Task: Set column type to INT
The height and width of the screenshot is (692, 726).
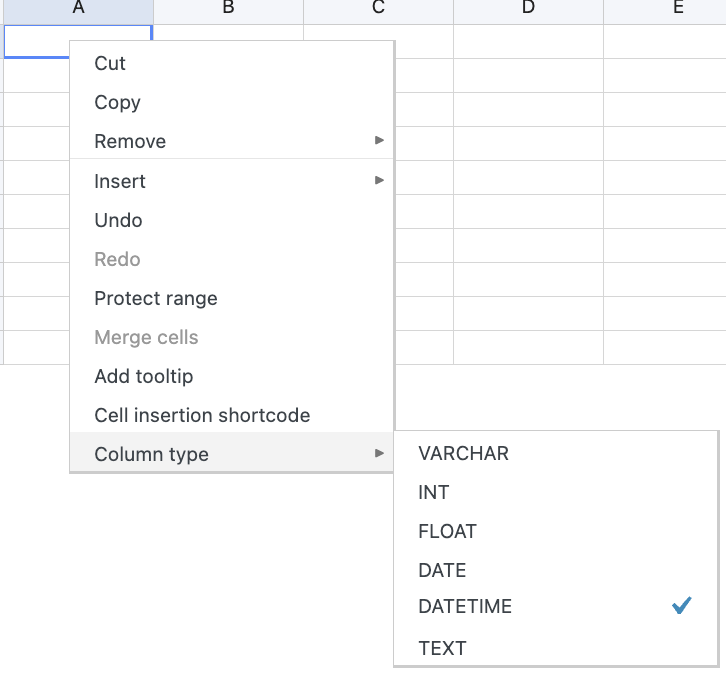Action: point(434,492)
